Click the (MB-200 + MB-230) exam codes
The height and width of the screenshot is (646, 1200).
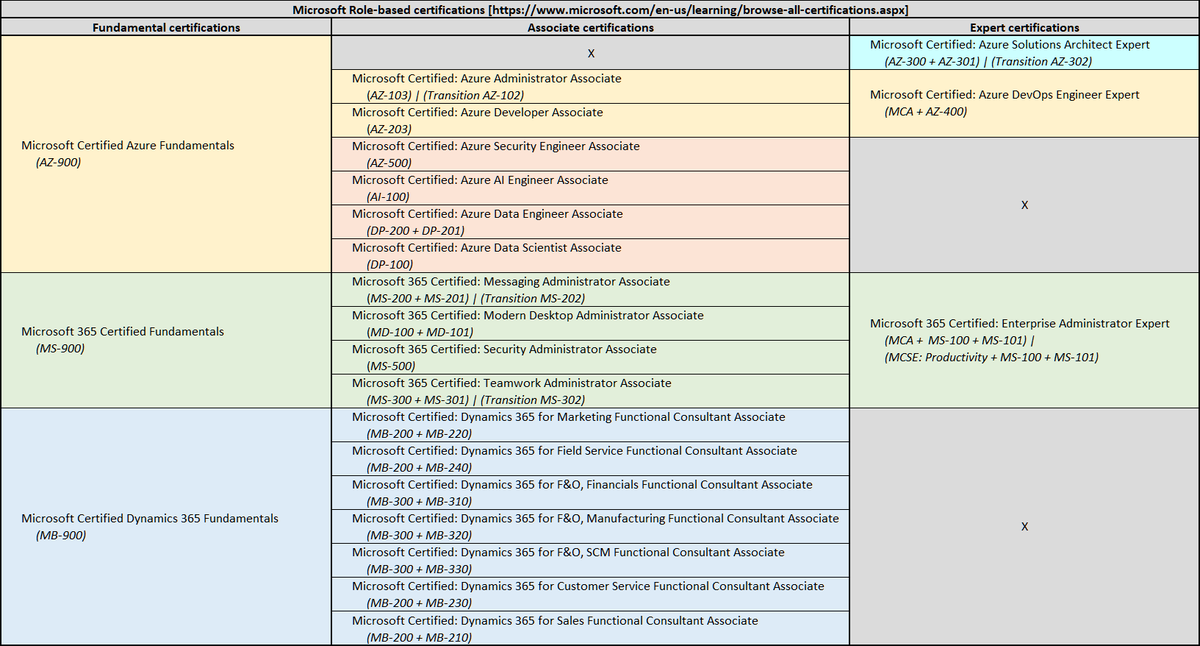[418, 603]
